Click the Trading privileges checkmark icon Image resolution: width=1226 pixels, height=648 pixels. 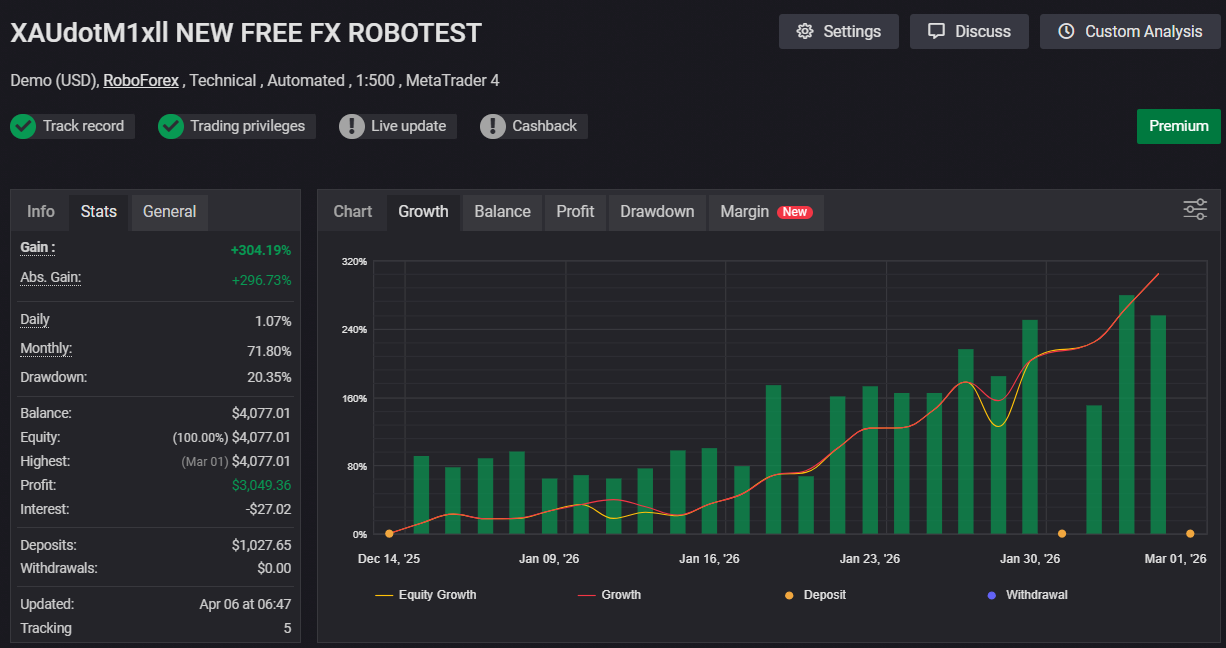coord(171,127)
